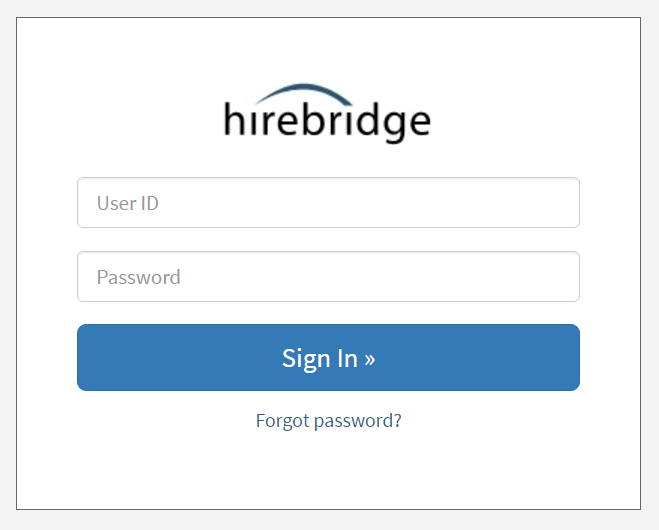Click the » chevron on Sign In
Screen dimensions: 659x530
370,358
